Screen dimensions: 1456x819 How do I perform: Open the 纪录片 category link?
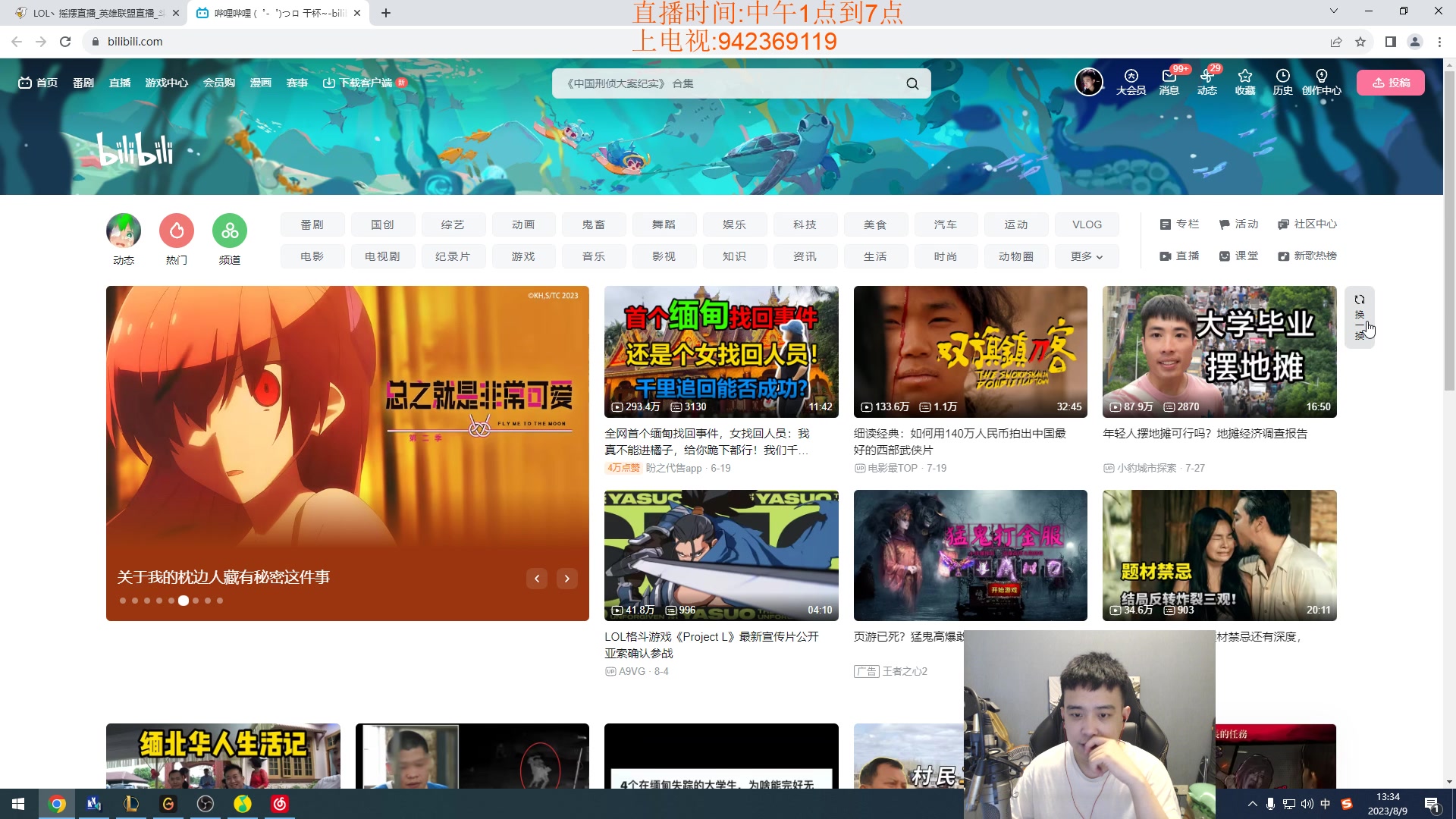coord(453,256)
